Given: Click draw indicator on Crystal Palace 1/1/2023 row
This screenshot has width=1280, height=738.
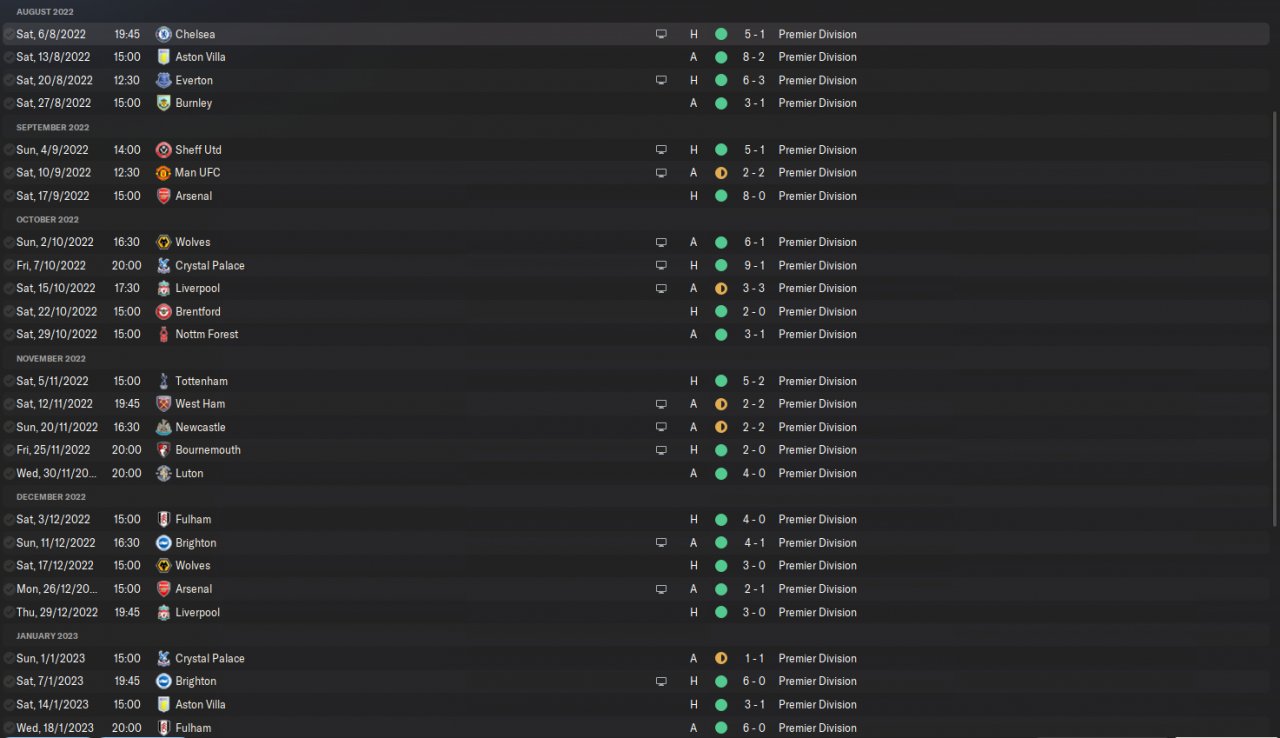Looking at the screenshot, I should (x=721, y=658).
